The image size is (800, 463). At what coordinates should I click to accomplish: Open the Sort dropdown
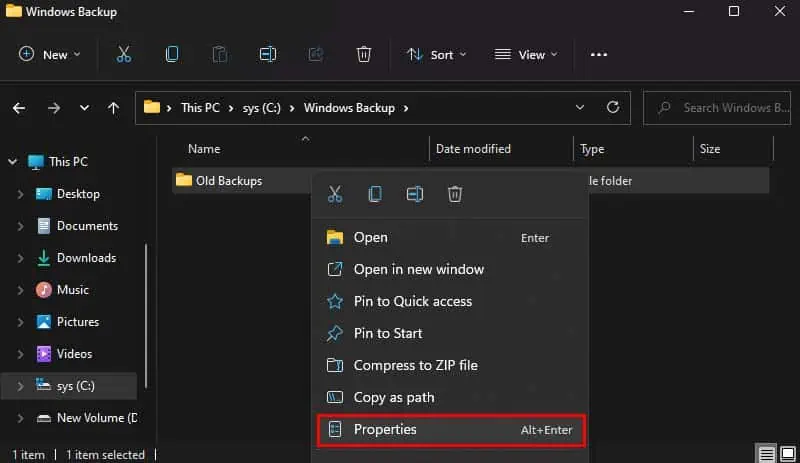click(437, 54)
